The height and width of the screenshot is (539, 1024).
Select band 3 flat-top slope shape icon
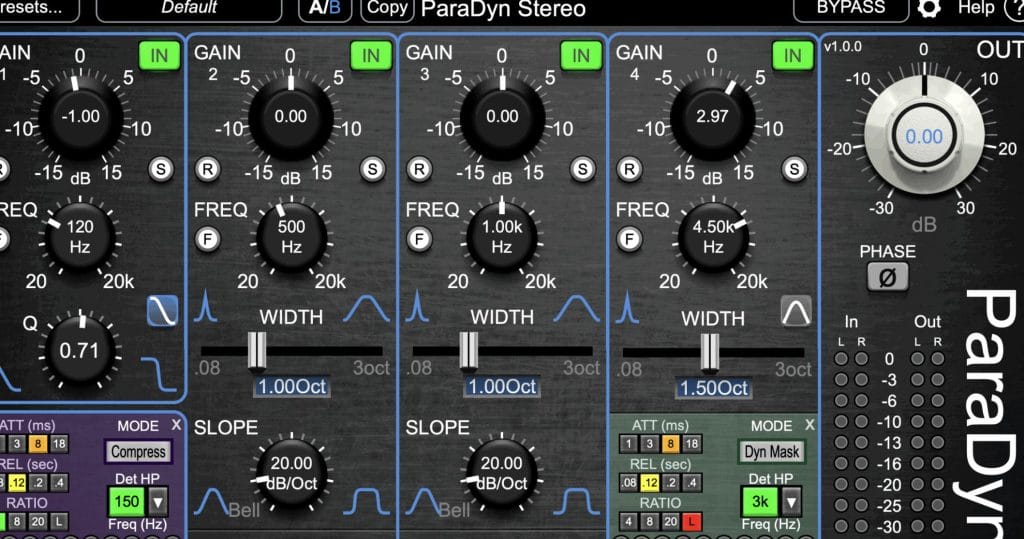[x=577, y=501]
